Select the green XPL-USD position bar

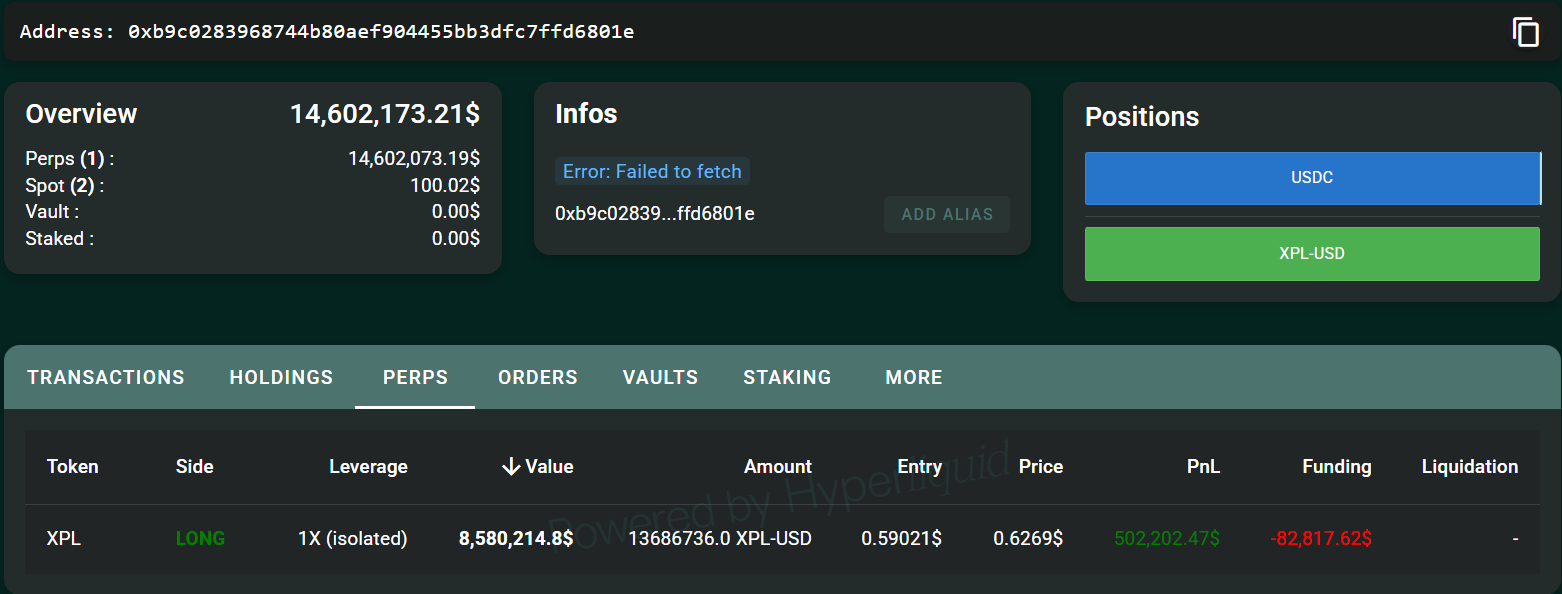tap(1312, 254)
